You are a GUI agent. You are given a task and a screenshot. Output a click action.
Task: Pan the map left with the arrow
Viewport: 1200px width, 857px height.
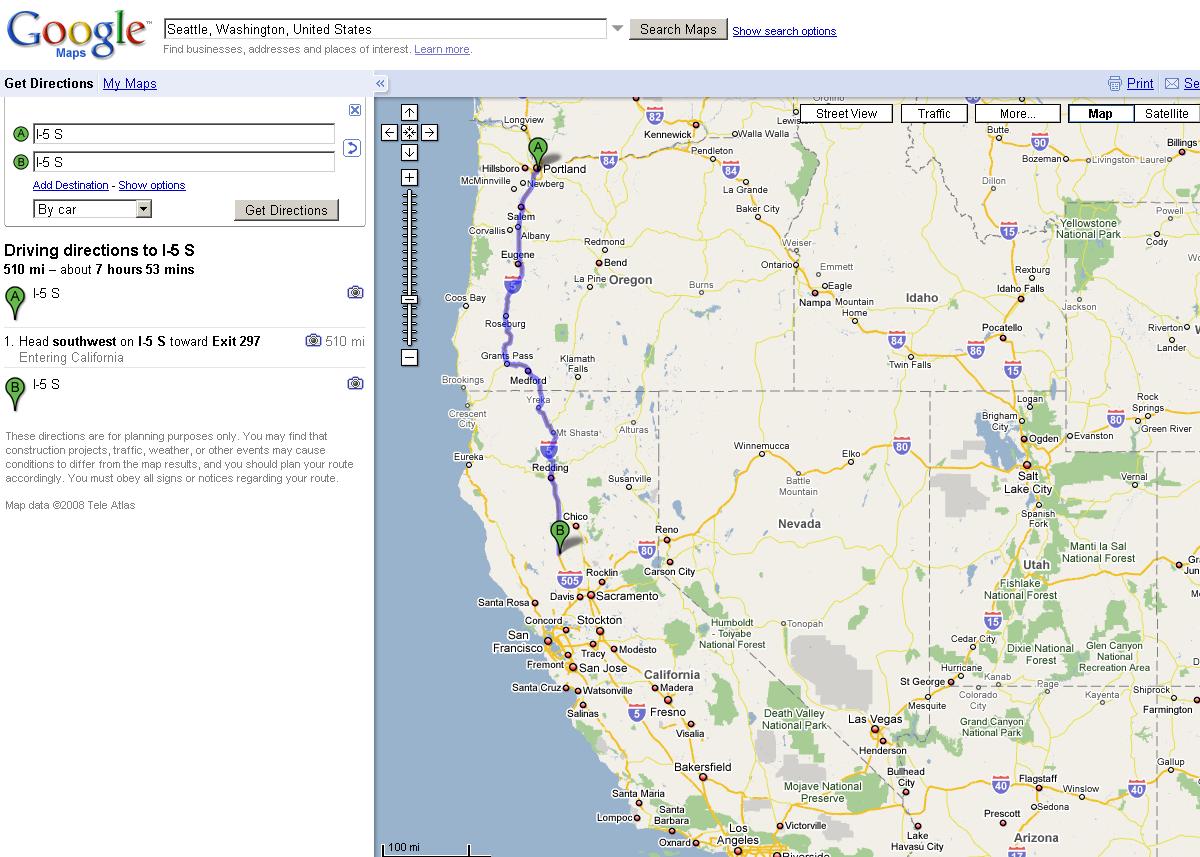tap(389, 132)
